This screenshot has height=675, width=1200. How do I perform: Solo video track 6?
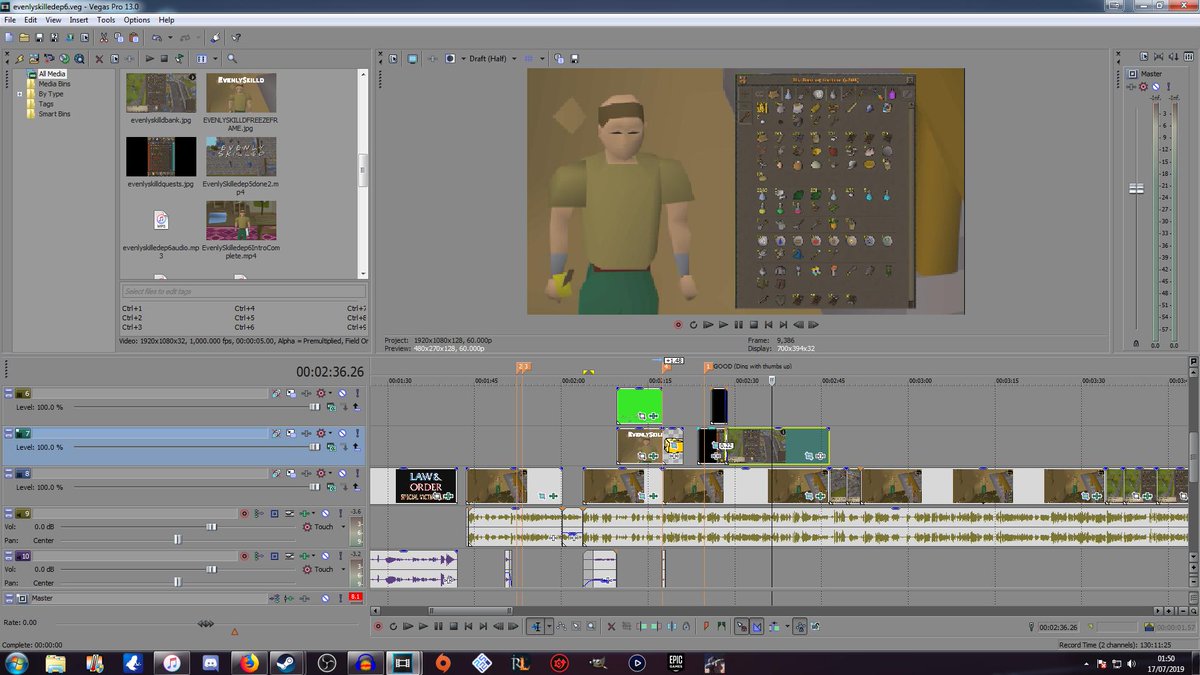click(357, 393)
